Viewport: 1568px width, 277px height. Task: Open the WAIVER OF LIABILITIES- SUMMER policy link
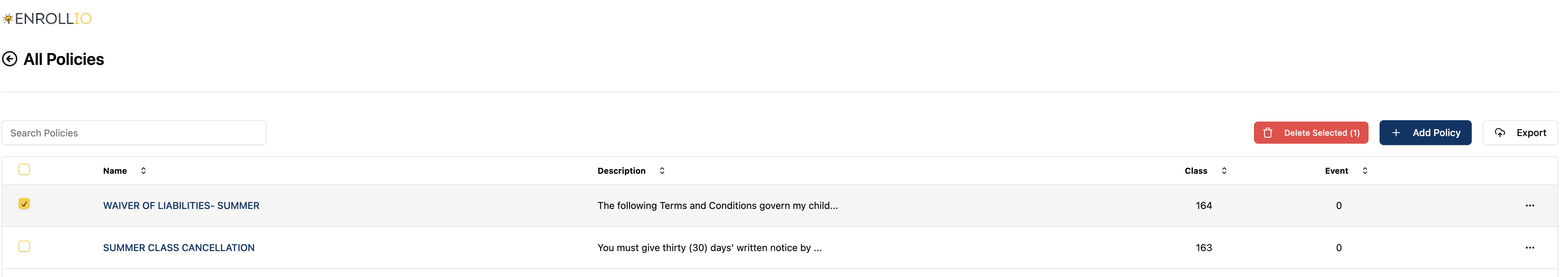pos(182,206)
